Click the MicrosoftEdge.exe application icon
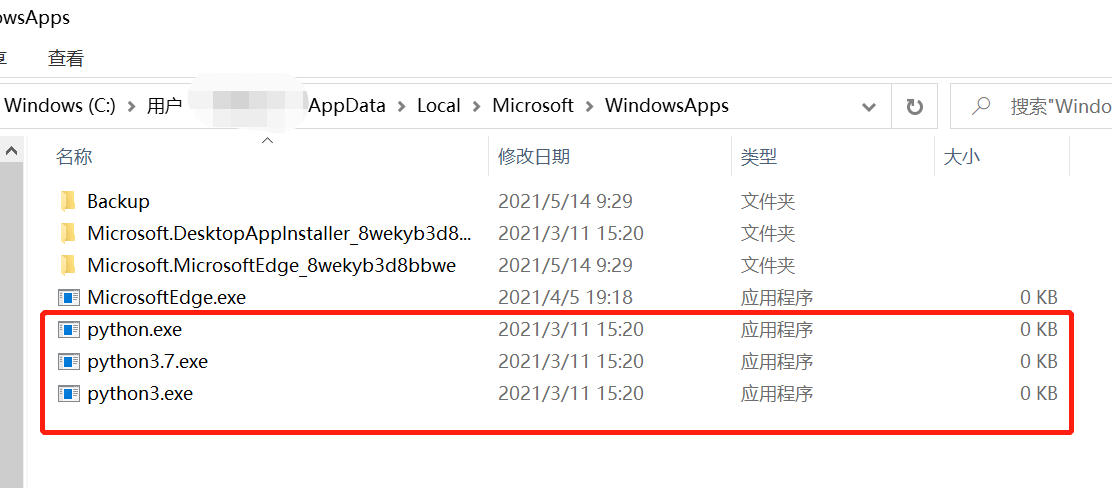The height and width of the screenshot is (488, 1112). pyautogui.click(x=68, y=298)
